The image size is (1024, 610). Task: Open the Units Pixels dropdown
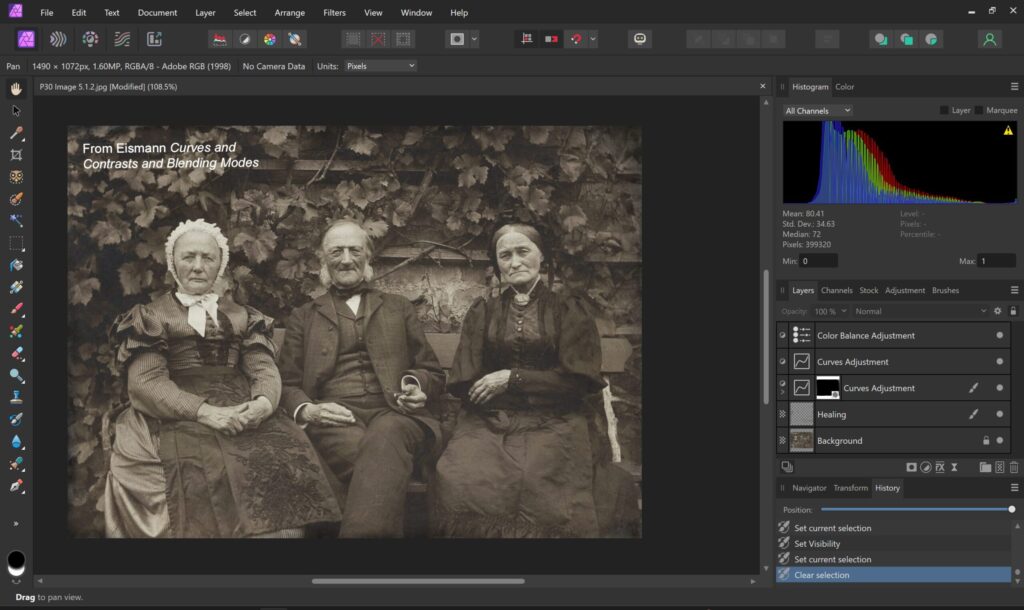(x=380, y=66)
